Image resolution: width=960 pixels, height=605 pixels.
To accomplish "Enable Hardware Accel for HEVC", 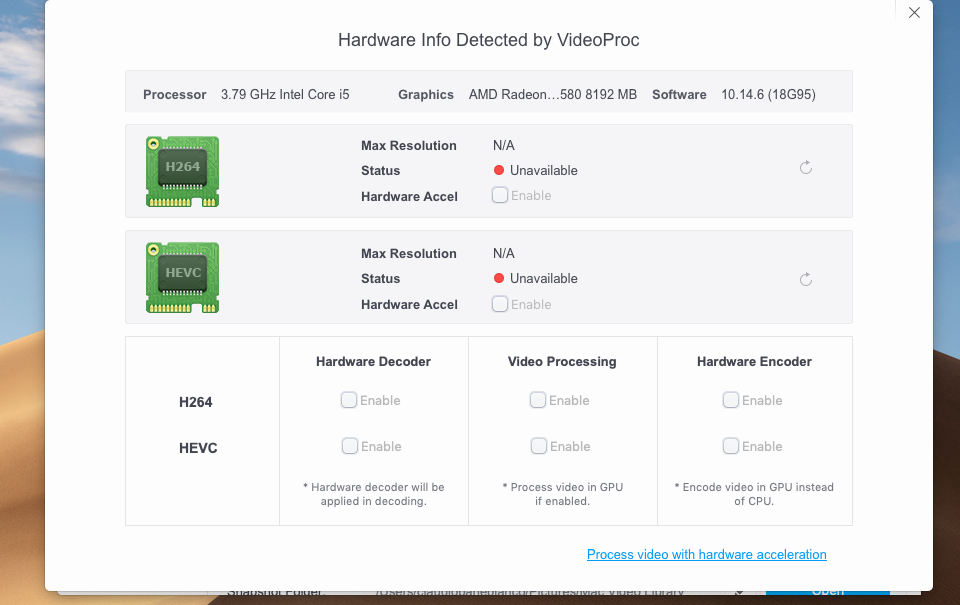I will coord(500,304).
